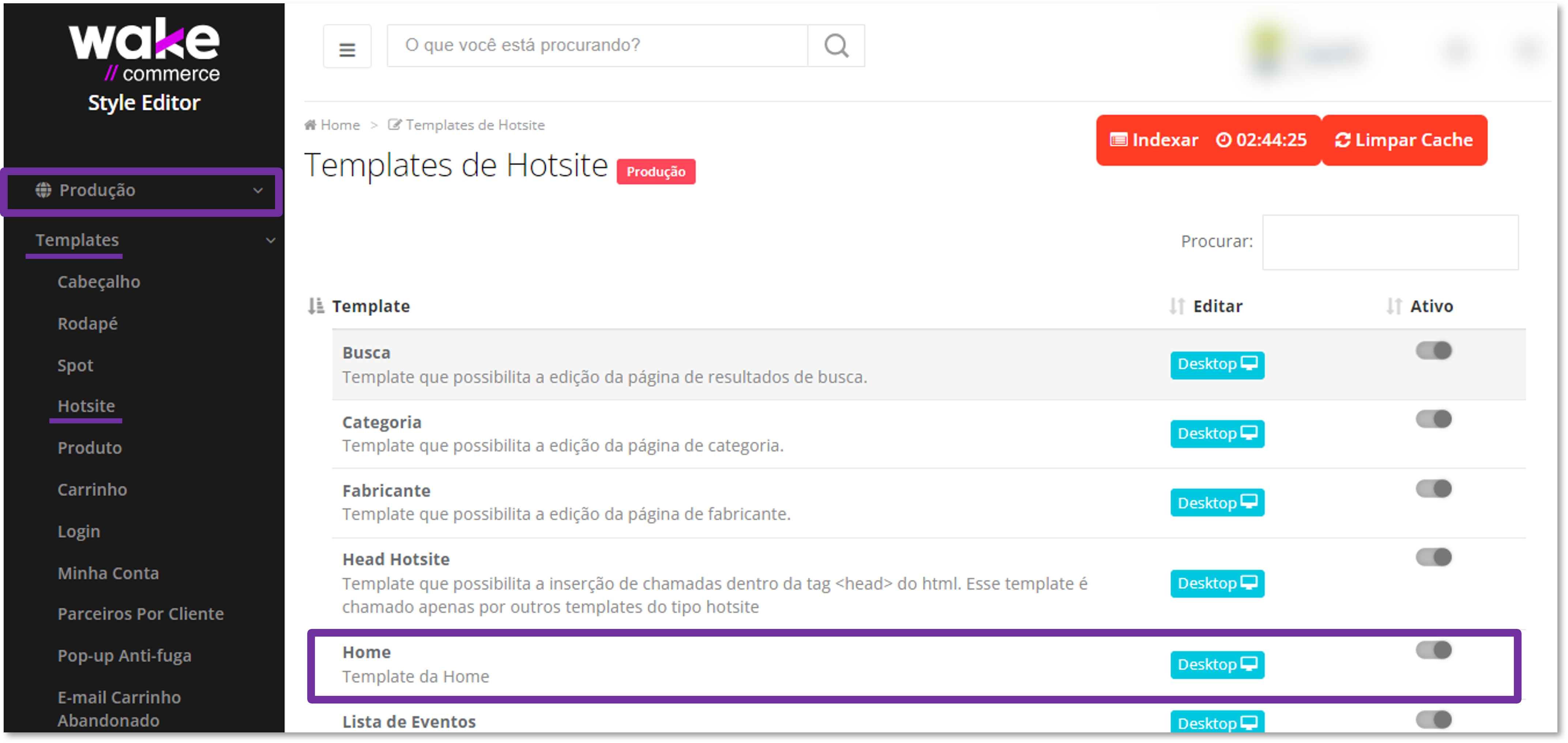Click the globe icon beside Produção
The image size is (1568, 743).
click(43, 190)
